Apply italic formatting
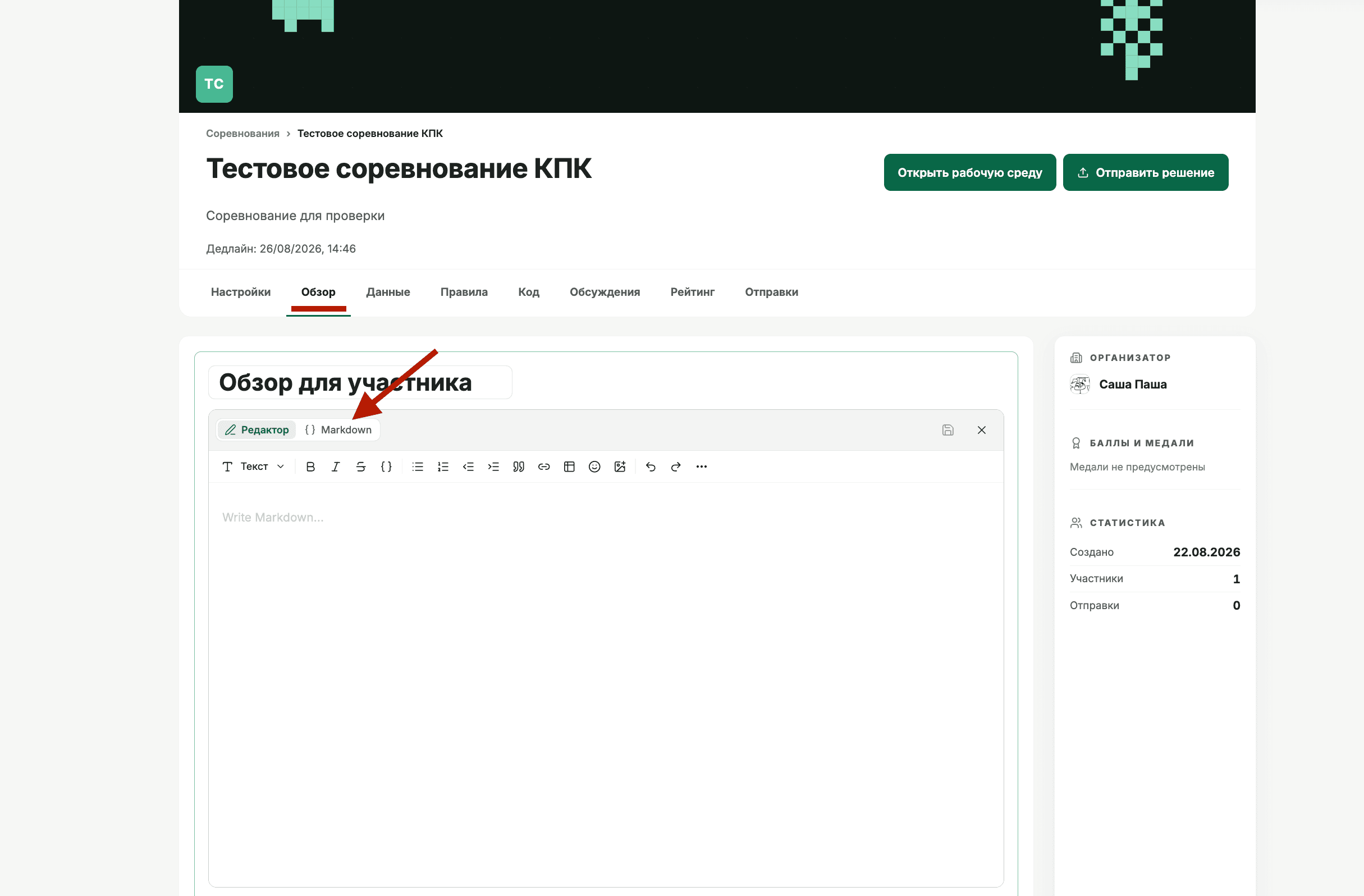The width and height of the screenshot is (1364, 896). 336,467
